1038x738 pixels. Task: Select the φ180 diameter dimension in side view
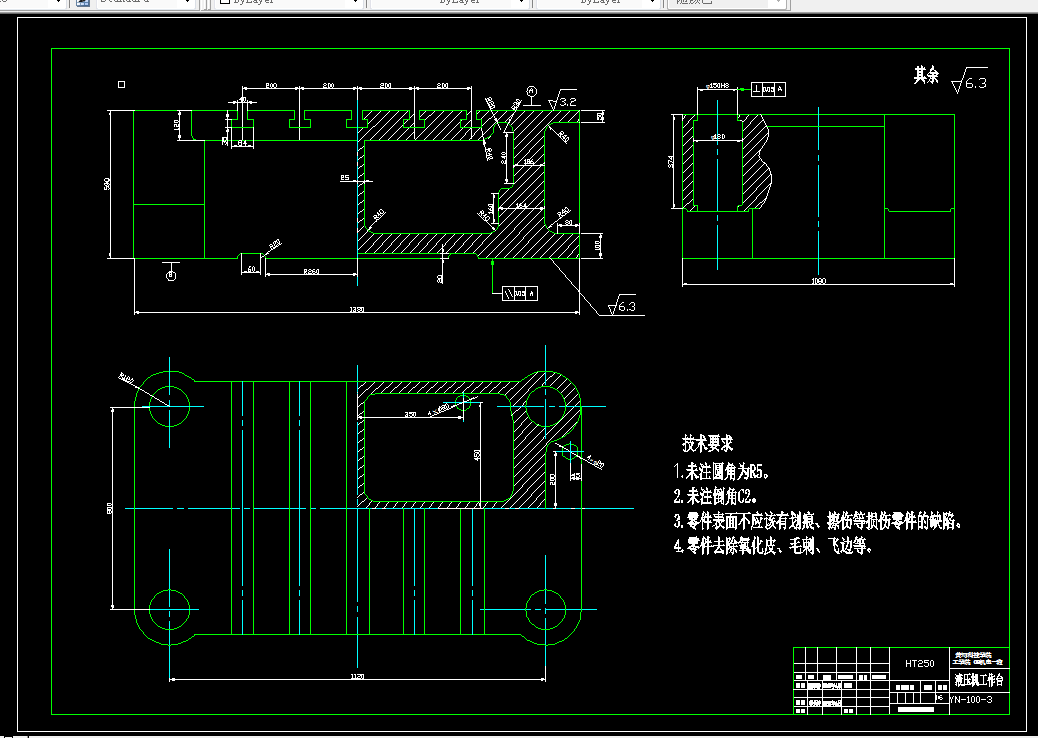tap(718, 137)
